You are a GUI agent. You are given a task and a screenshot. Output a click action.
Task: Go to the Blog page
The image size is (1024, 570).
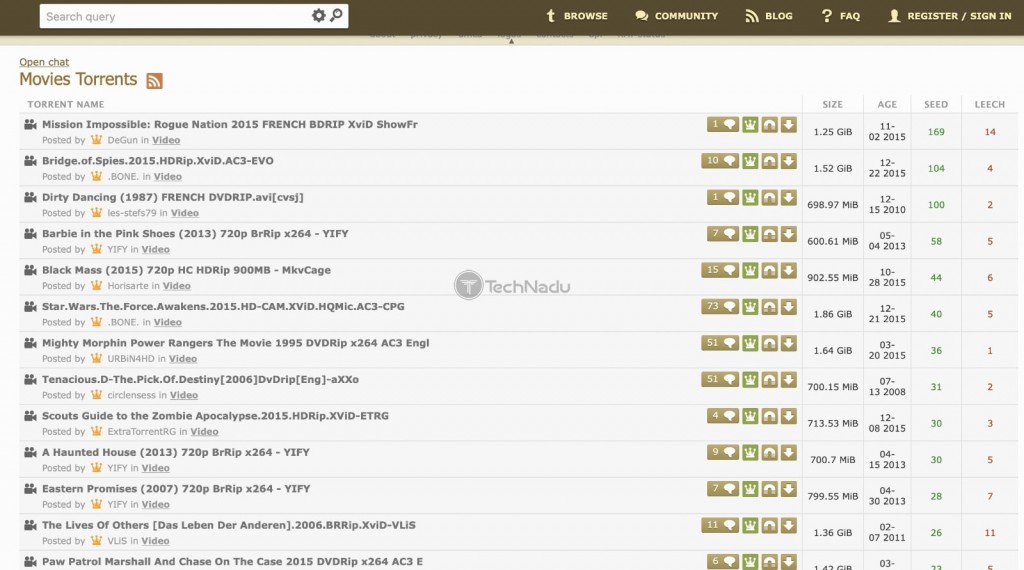(x=769, y=16)
